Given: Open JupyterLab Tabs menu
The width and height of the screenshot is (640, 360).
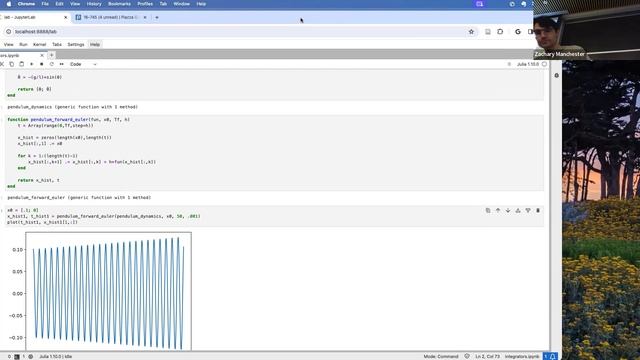Looking at the screenshot, I should pos(57,44).
